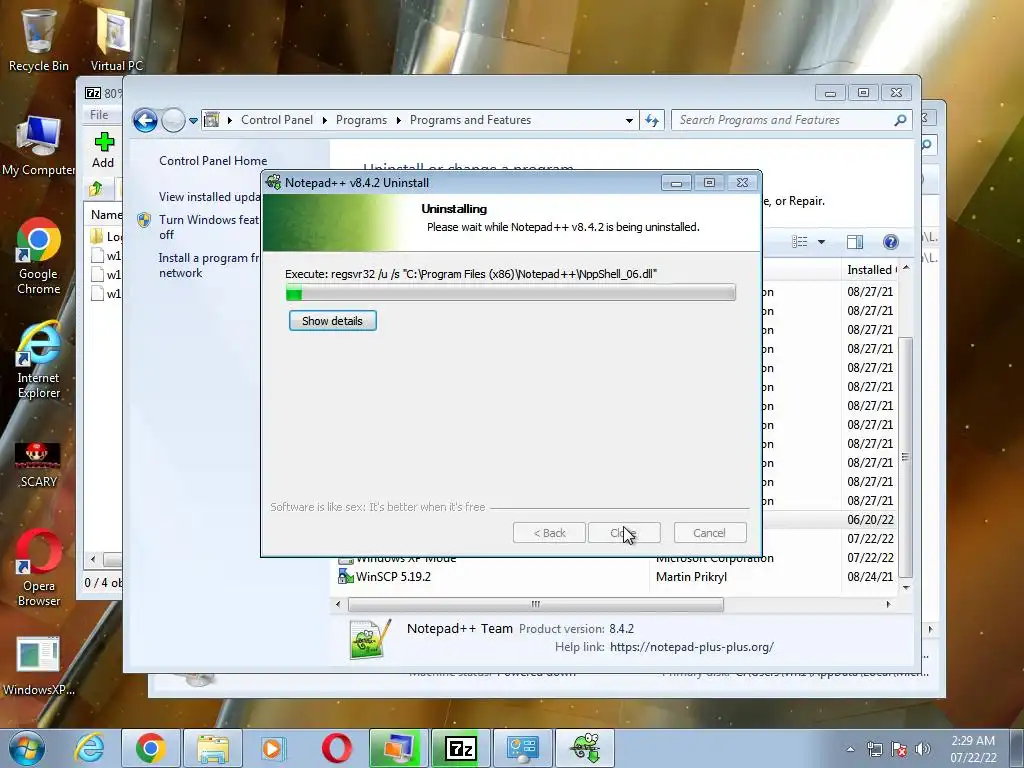Click the refresh button beside the address bar
This screenshot has height=768, width=1024.
(652, 120)
